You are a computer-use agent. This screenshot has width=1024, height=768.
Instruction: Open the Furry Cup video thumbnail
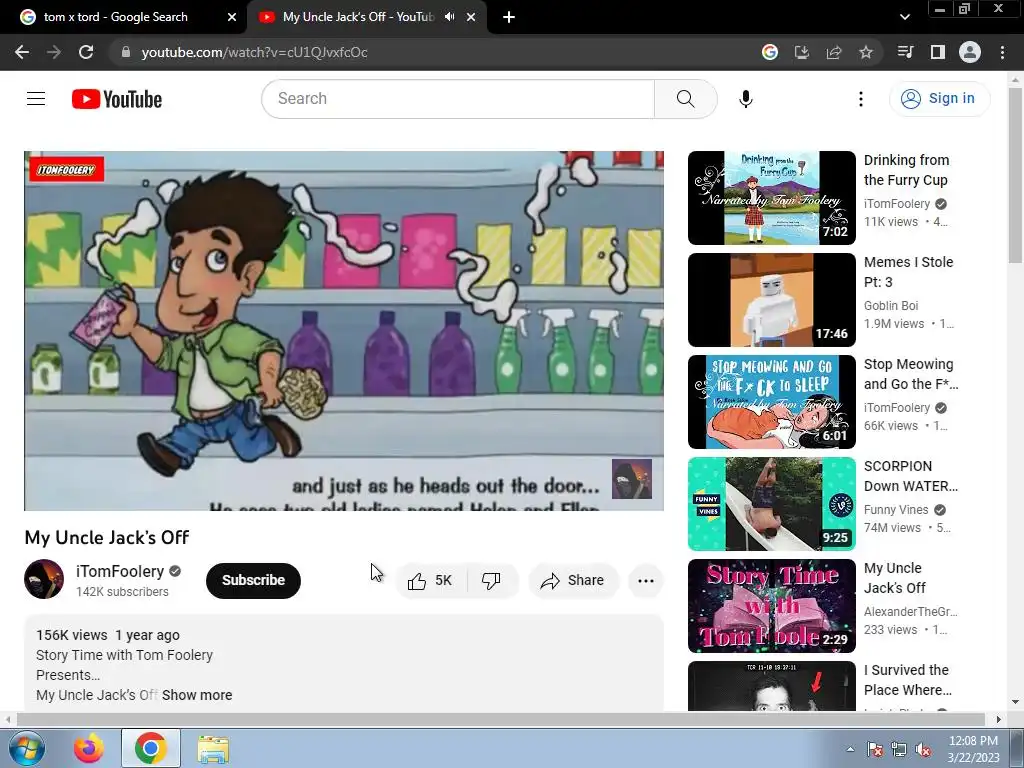coord(771,198)
